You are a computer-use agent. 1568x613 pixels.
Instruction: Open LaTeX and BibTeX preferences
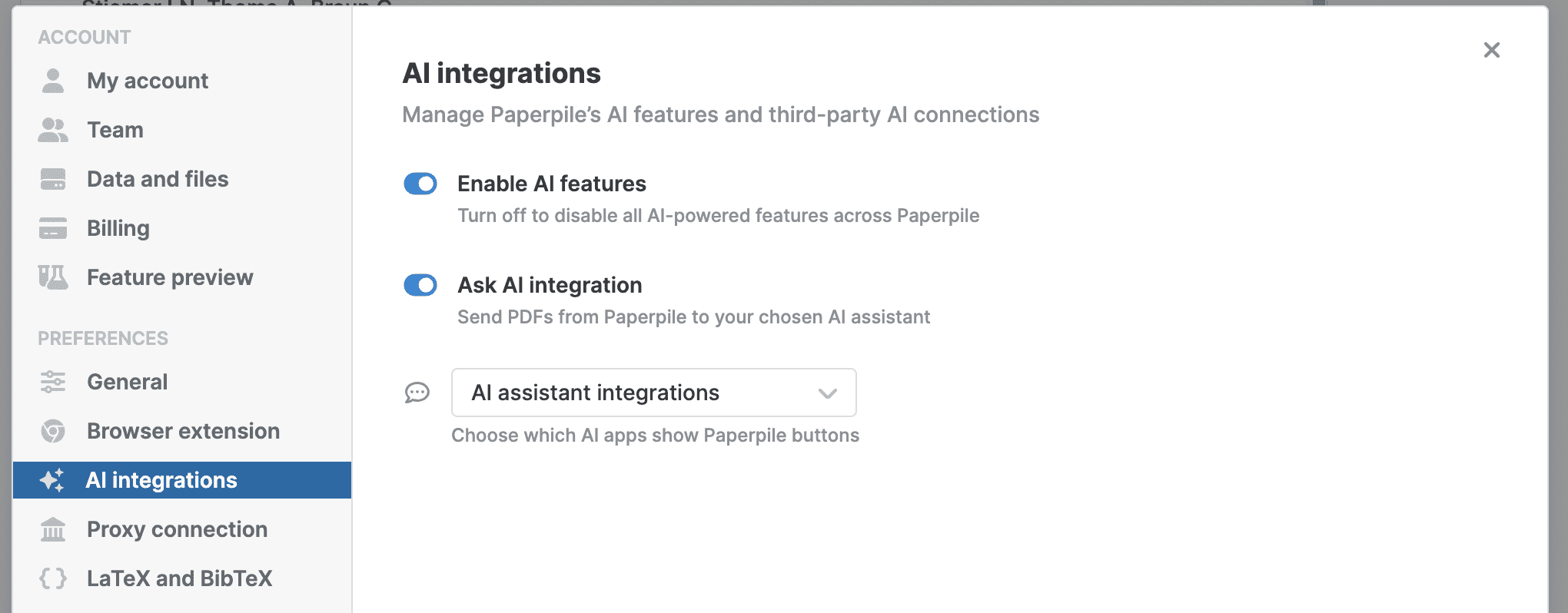182,578
